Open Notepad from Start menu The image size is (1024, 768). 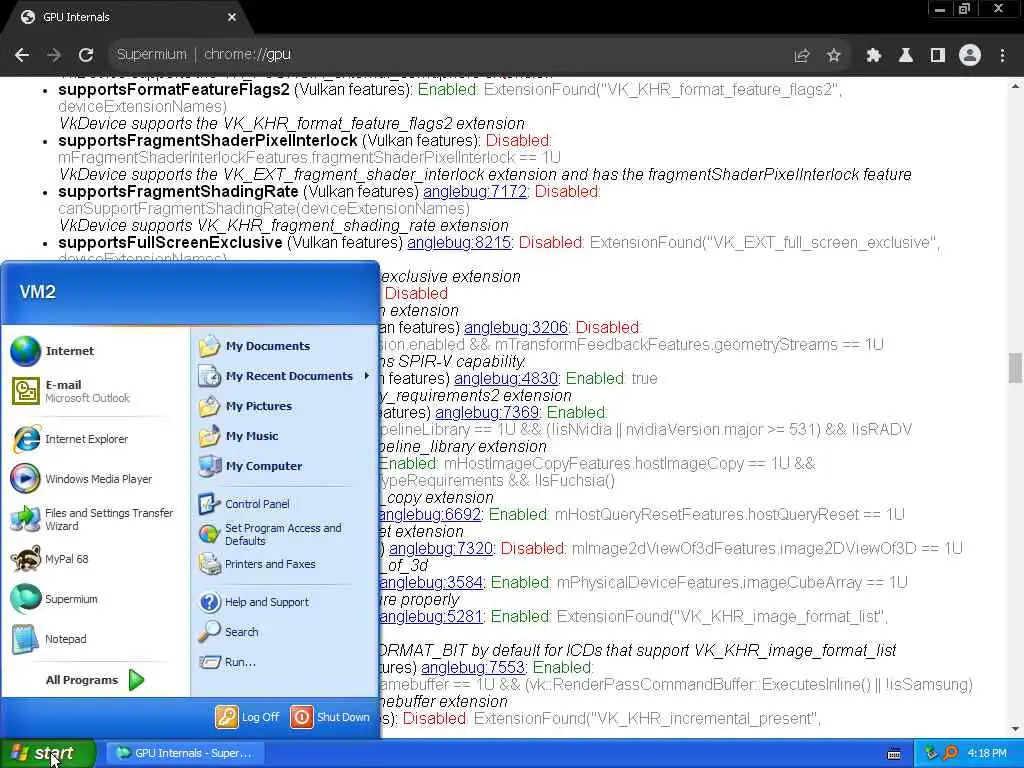(x=95, y=639)
